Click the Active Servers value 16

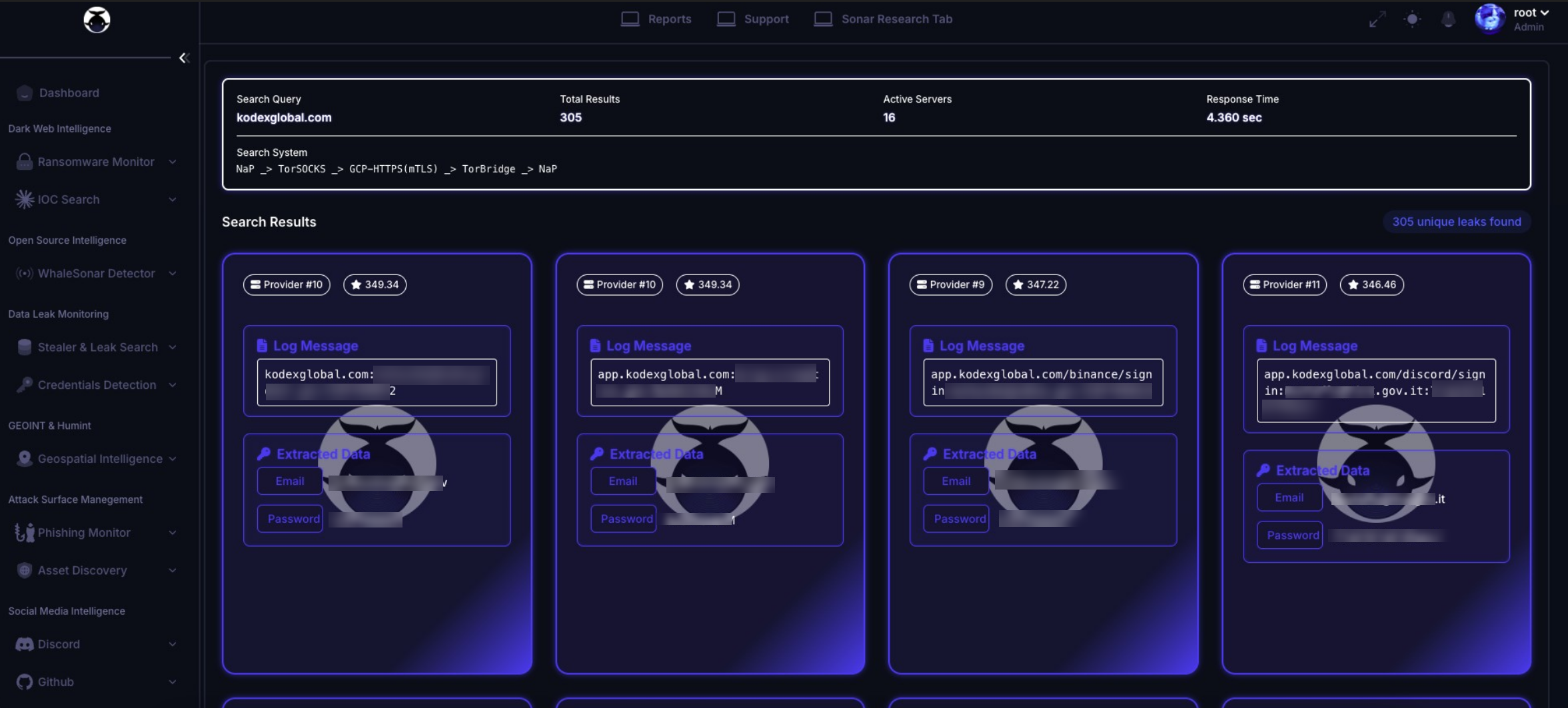point(889,117)
